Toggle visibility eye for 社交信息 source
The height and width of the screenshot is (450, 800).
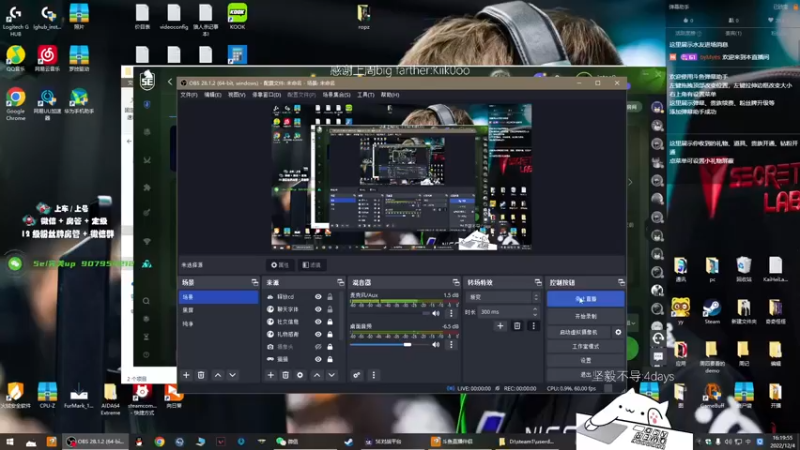pyautogui.click(x=318, y=322)
